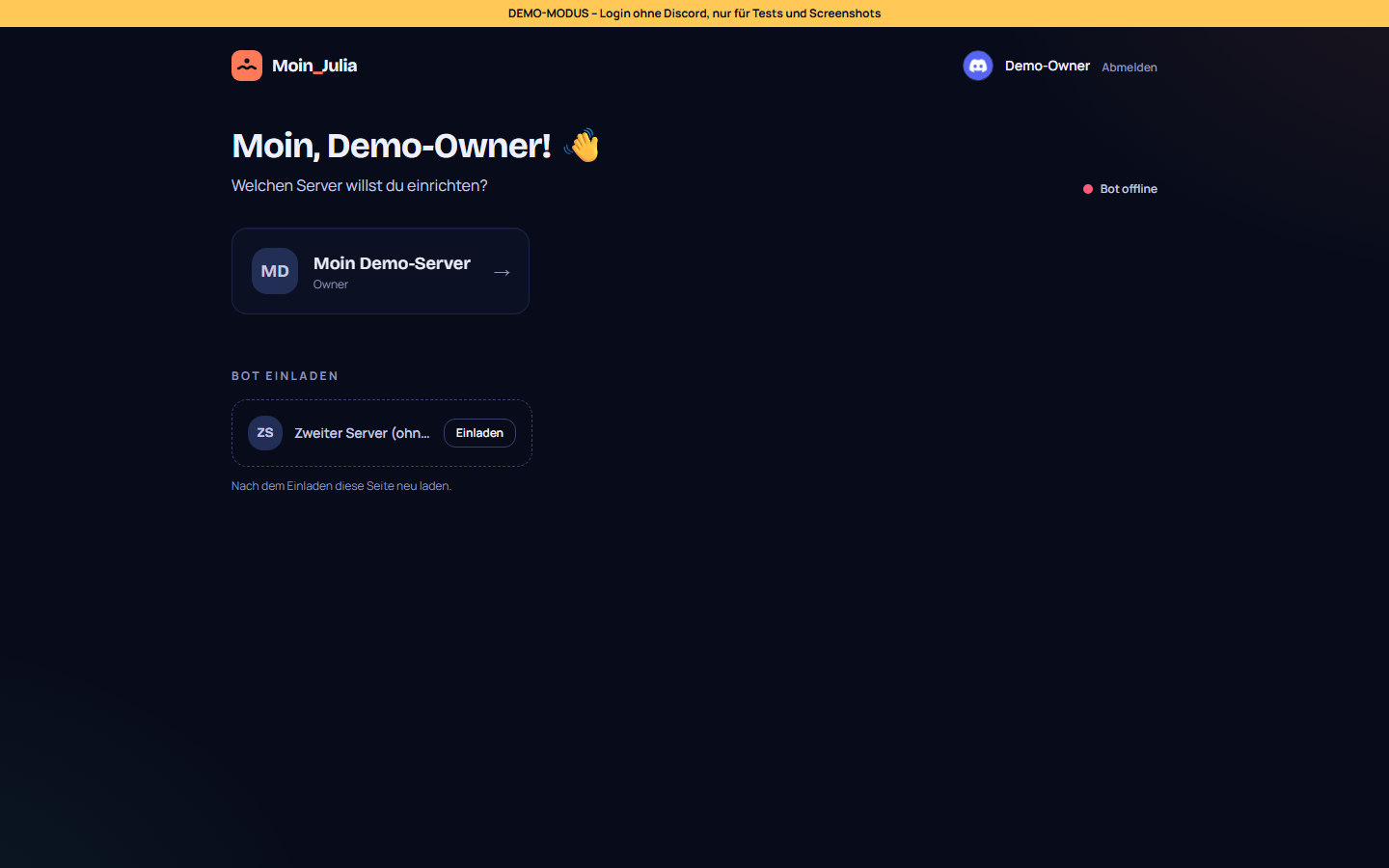Click the yellow DEMO-MODUS banner
The width and height of the screenshot is (1389, 868).
pyautogui.click(x=694, y=14)
